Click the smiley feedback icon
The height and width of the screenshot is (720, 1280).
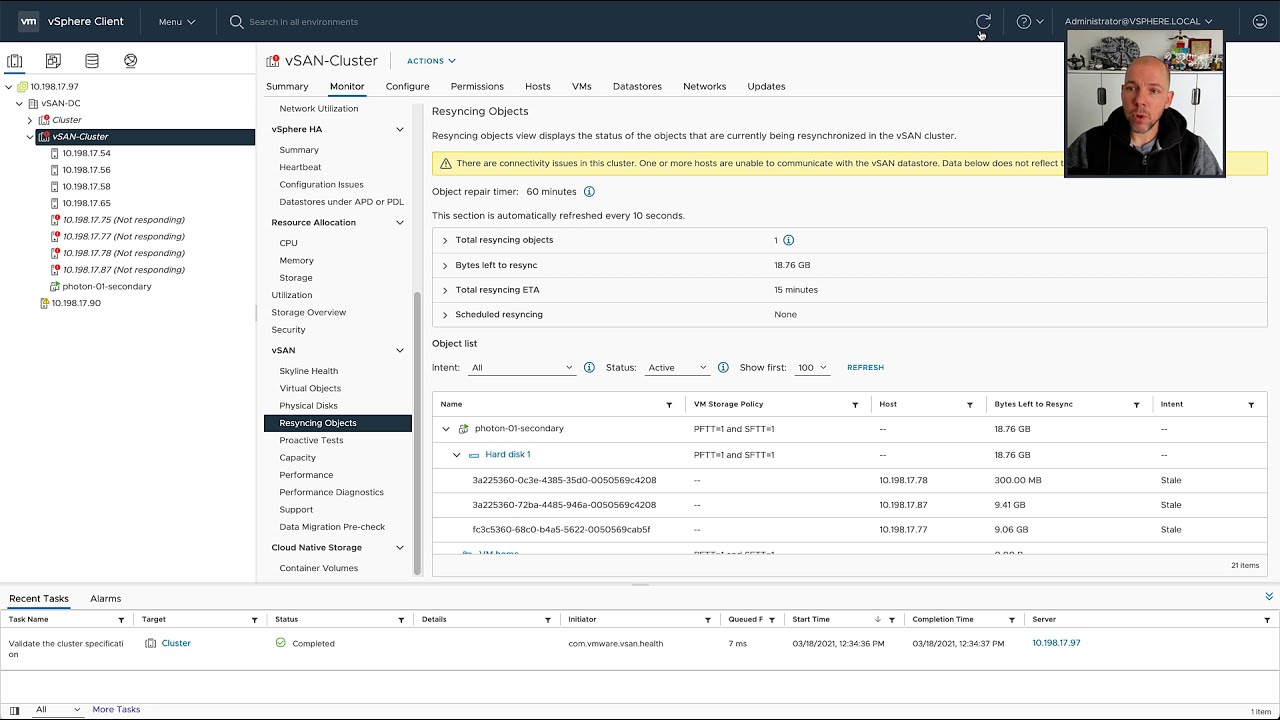tap(1259, 21)
